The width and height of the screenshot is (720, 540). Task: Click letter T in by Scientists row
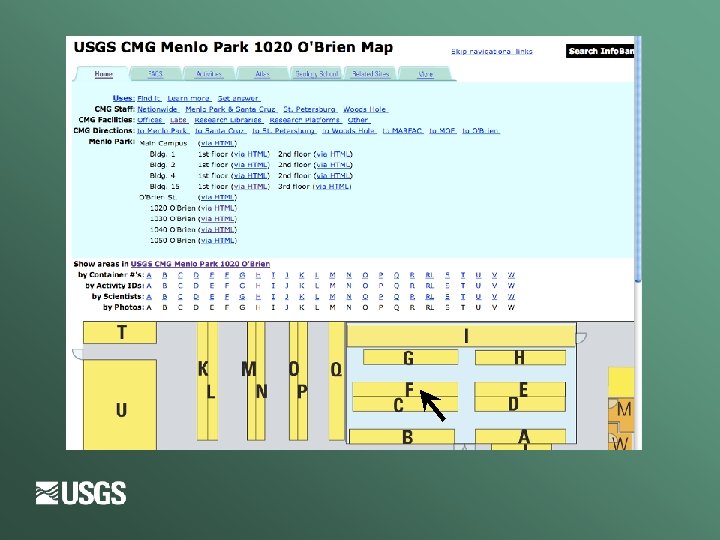point(463,297)
